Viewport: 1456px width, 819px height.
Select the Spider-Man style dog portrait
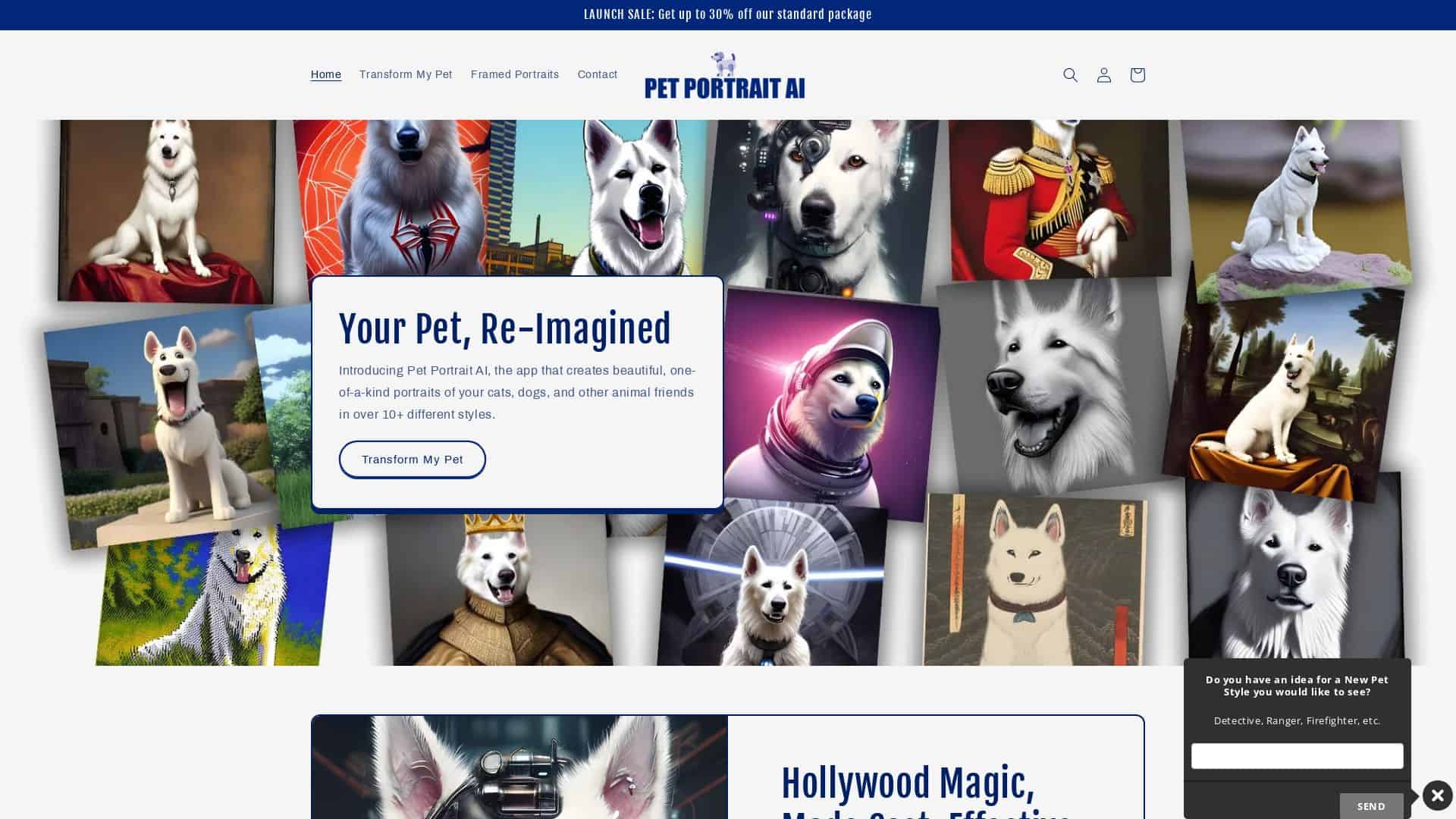[x=394, y=197]
